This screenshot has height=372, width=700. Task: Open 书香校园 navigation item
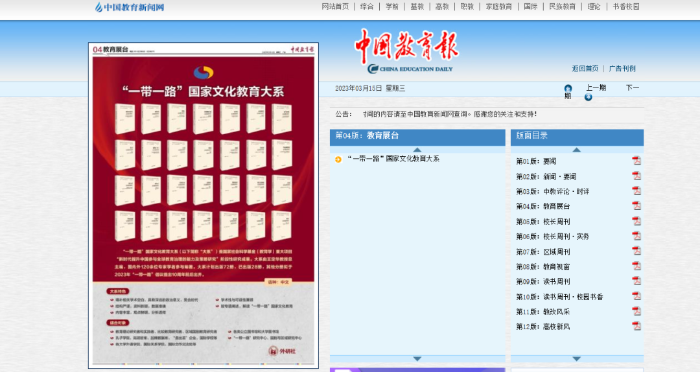[626, 7]
